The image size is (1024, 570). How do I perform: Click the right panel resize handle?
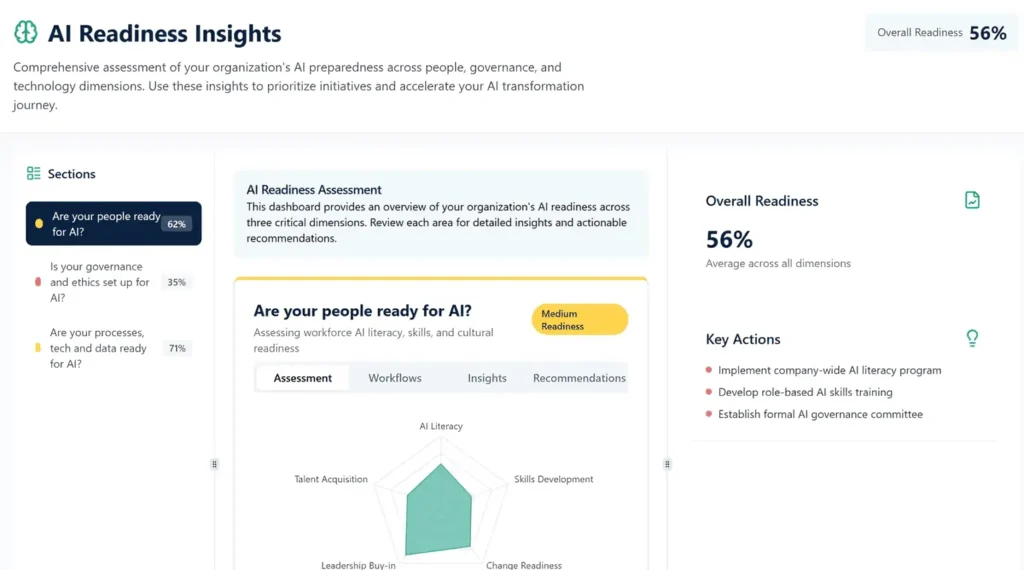click(x=667, y=464)
